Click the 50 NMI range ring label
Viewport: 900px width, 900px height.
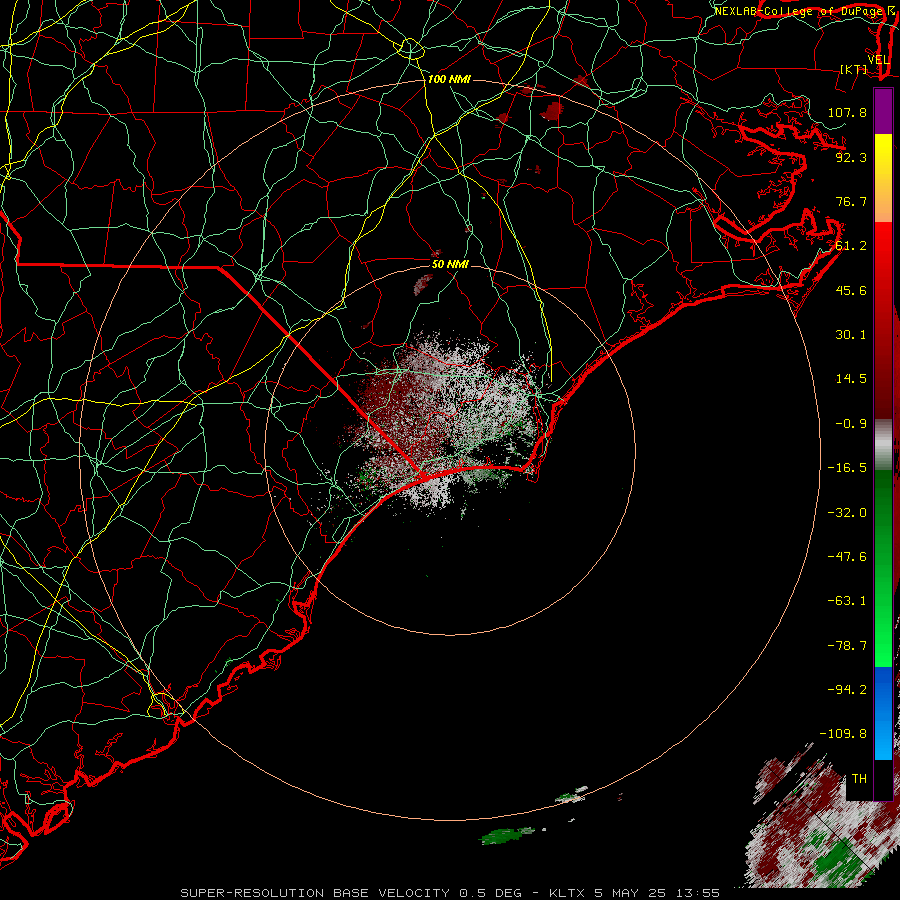[x=450, y=265]
